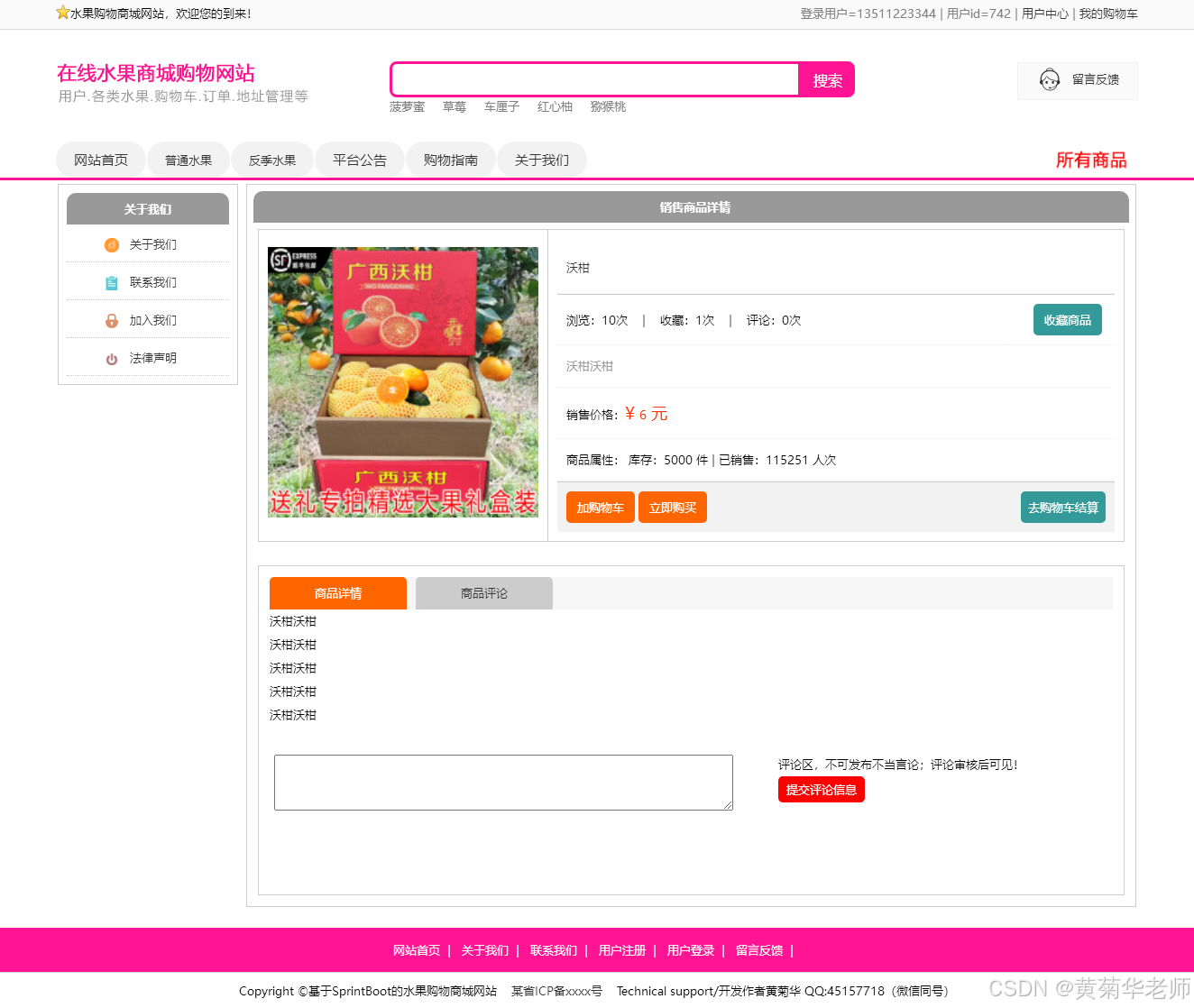Screen dimensions: 1194x1008
Task: Click the star icon beside the welcome message
Action: 62,13
